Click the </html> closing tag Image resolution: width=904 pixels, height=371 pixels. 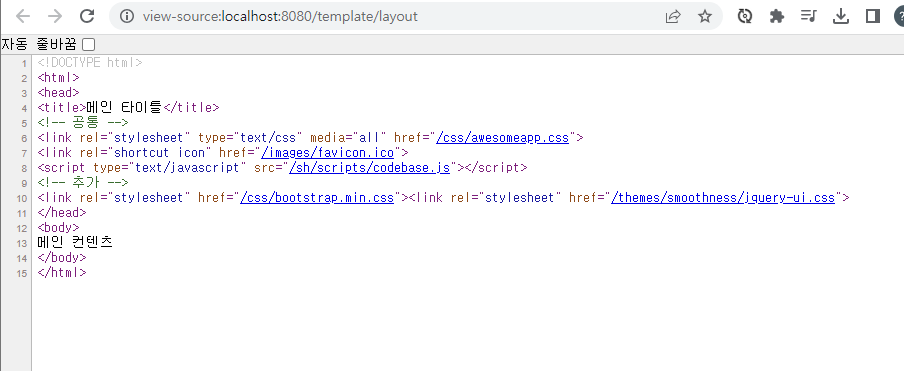(x=62, y=272)
